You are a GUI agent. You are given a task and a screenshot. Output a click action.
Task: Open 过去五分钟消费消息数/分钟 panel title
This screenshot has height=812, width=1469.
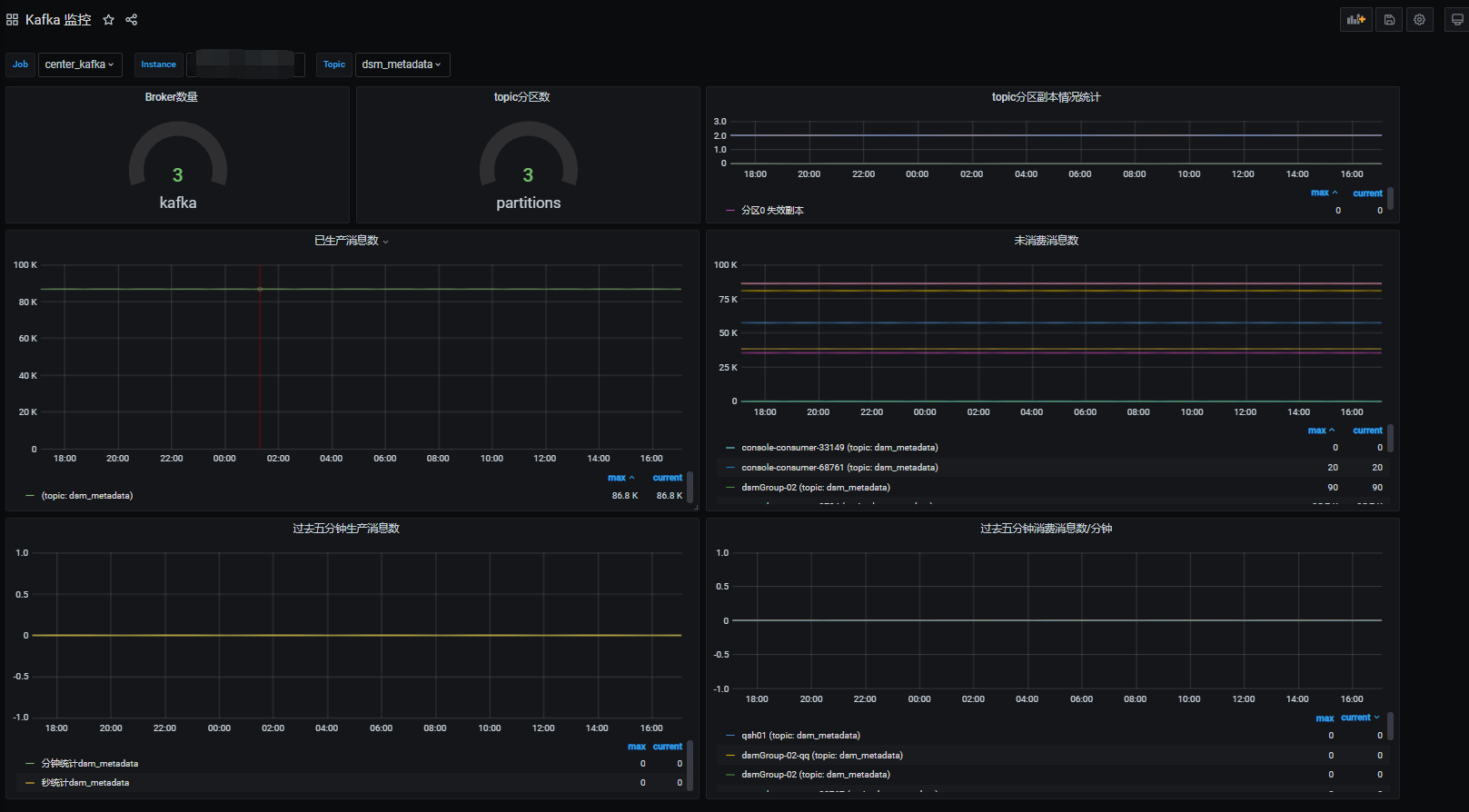(1046, 529)
